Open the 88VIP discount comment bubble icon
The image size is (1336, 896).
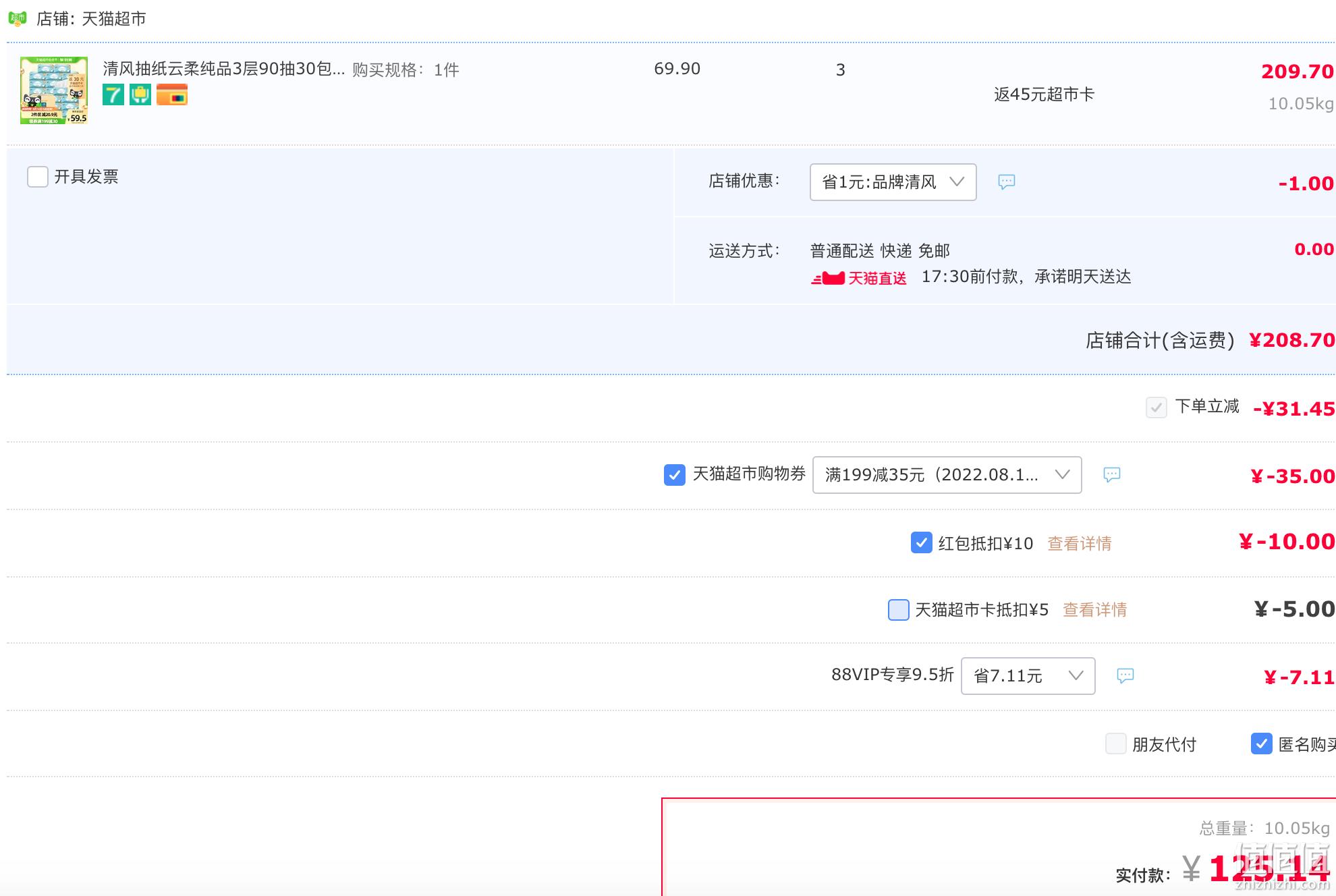[x=1125, y=675]
